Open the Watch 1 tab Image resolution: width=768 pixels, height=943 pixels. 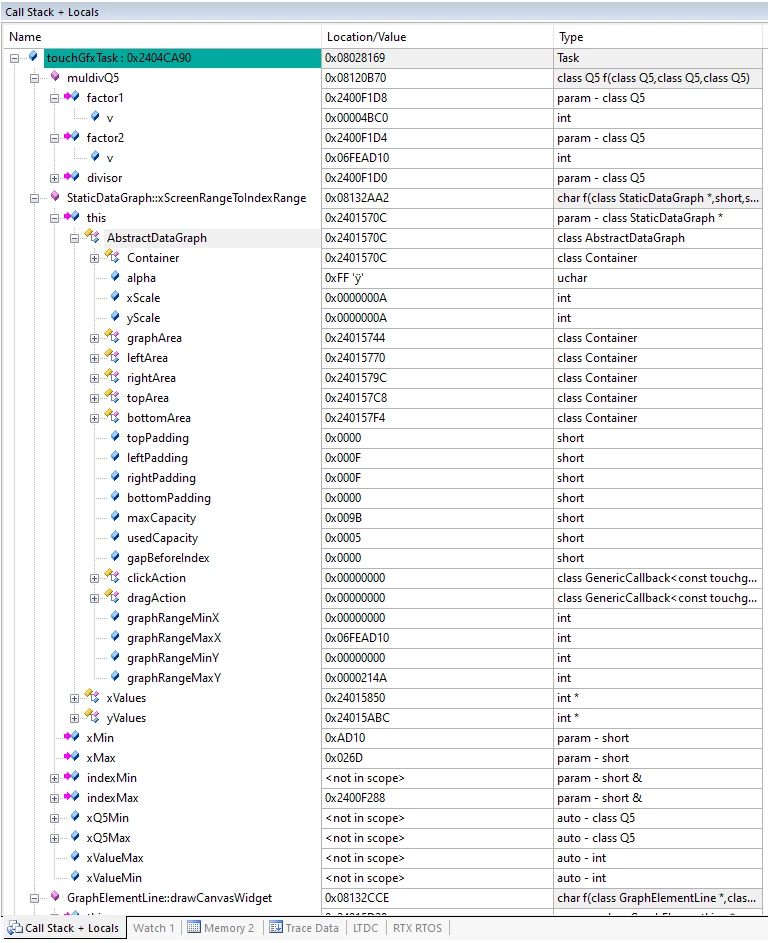pyautogui.click(x=153, y=928)
